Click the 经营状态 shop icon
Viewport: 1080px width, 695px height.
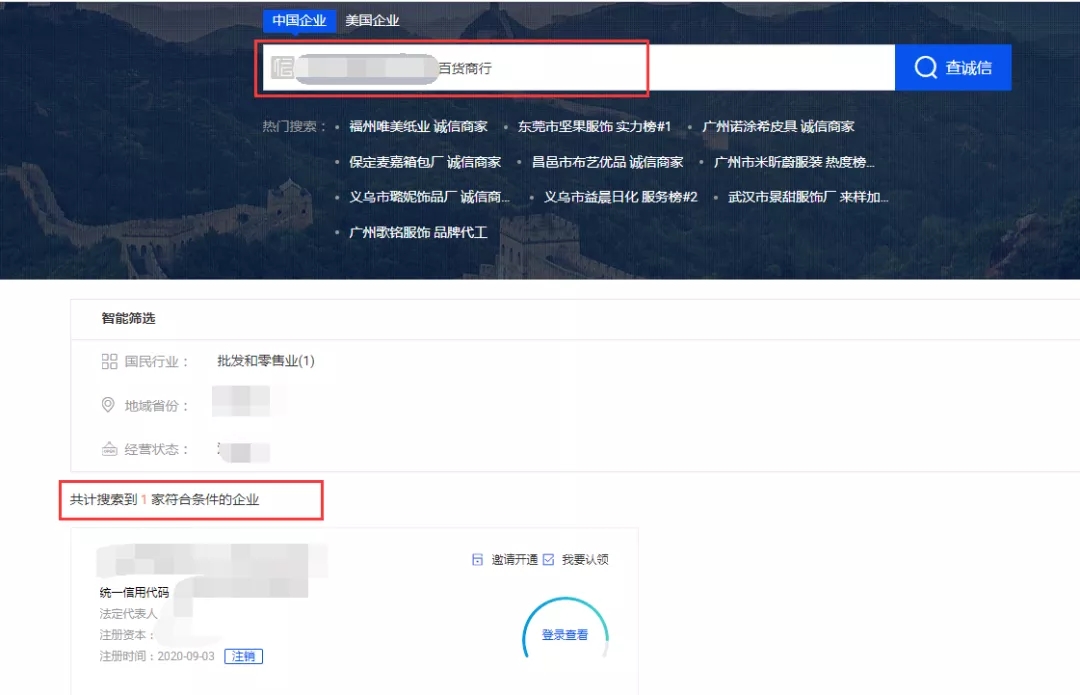click(109, 449)
